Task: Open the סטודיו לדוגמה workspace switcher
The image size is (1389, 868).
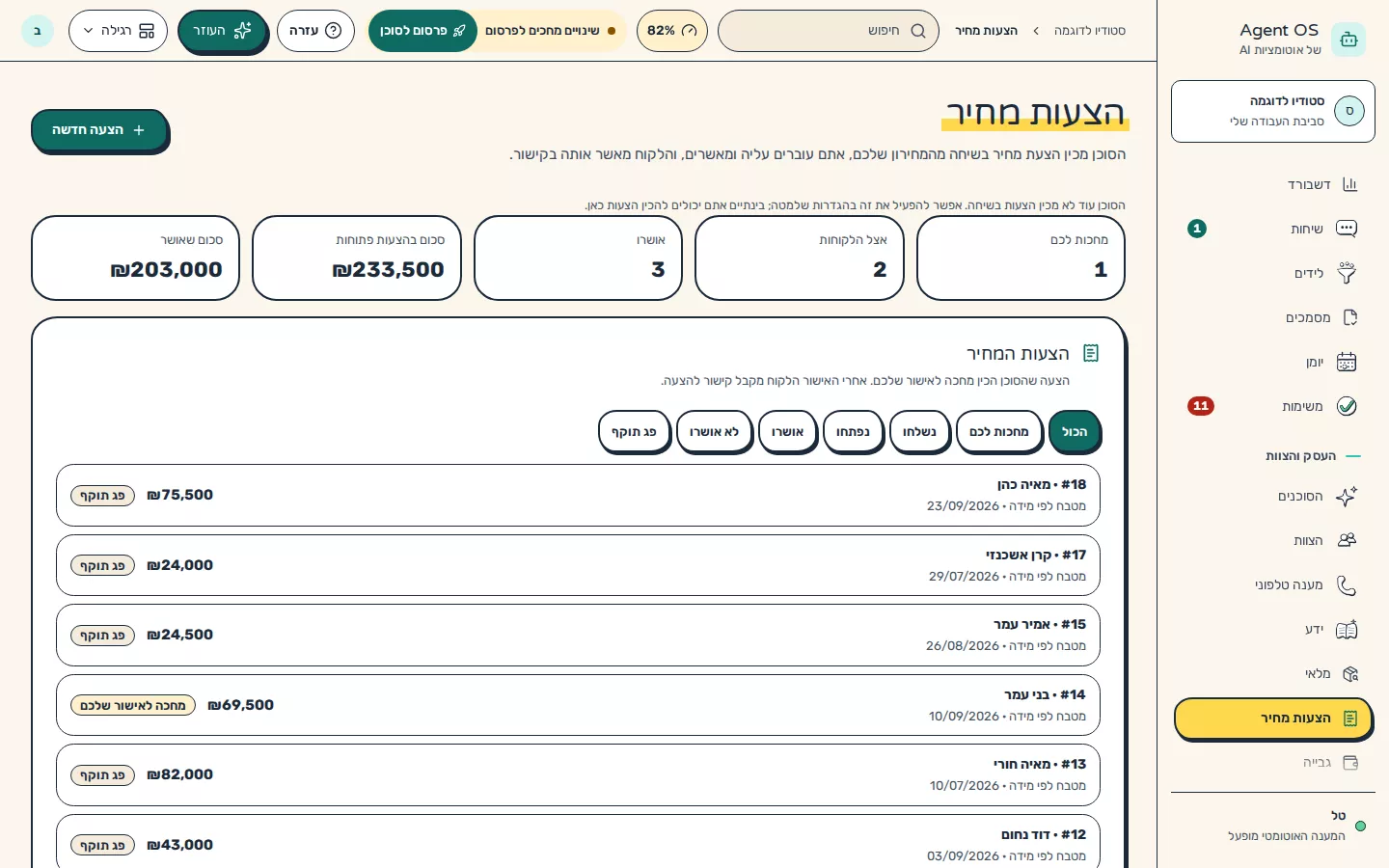Action: point(1272,111)
